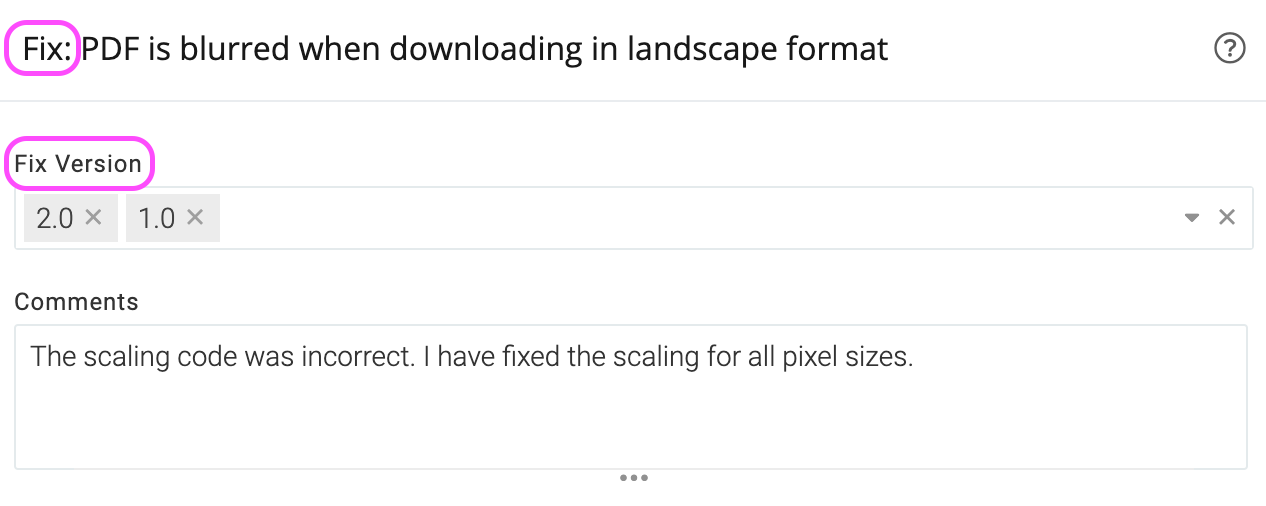
Task: Click blank area below the comment text
Action: (x=630, y=430)
